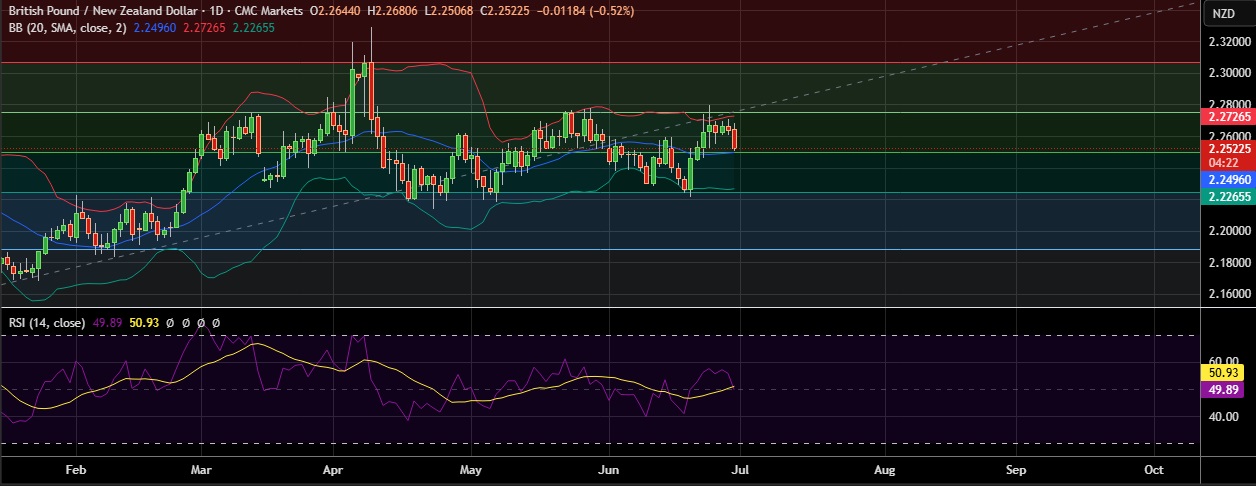Click the high price H2.26806
This screenshot has width=1256, height=486.
click(x=395, y=11)
